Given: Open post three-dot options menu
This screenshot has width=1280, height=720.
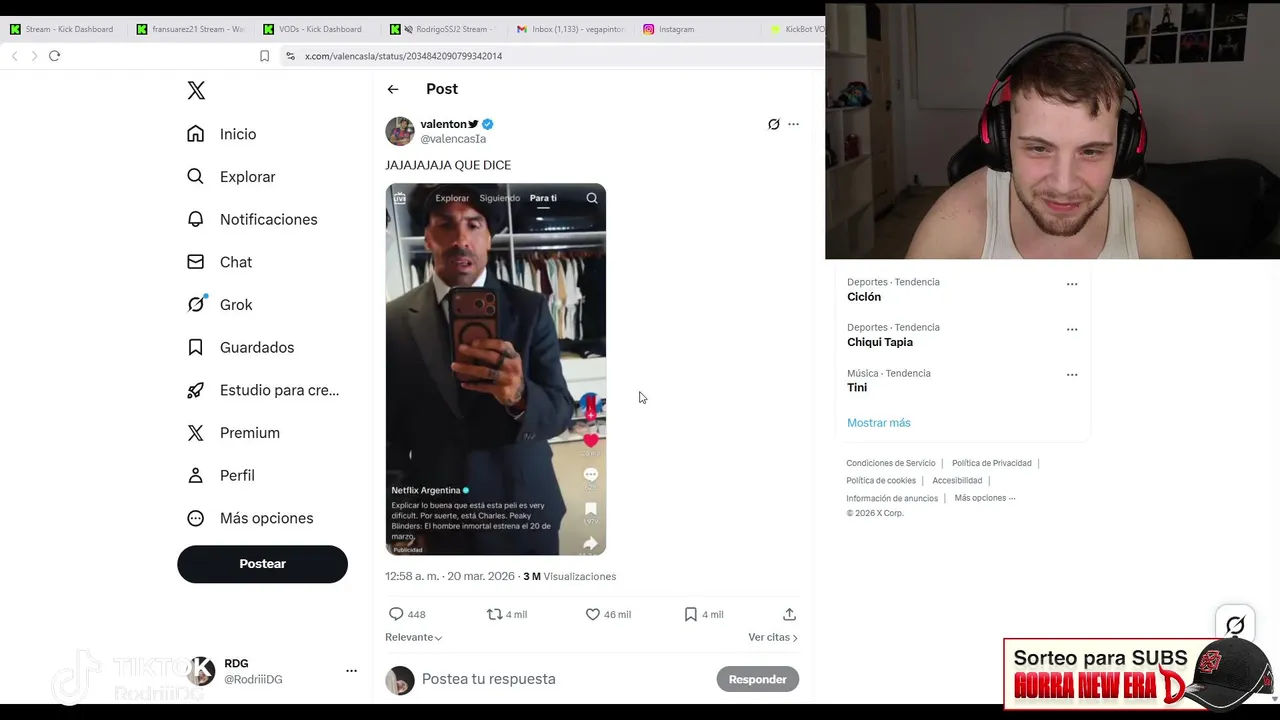Looking at the screenshot, I should (x=793, y=125).
